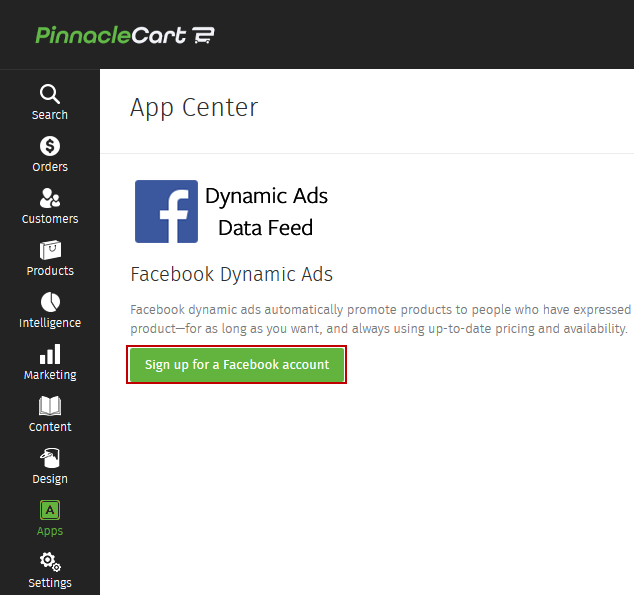
Task: Click Sign up for a Facebook account
Action: [237, 365]
